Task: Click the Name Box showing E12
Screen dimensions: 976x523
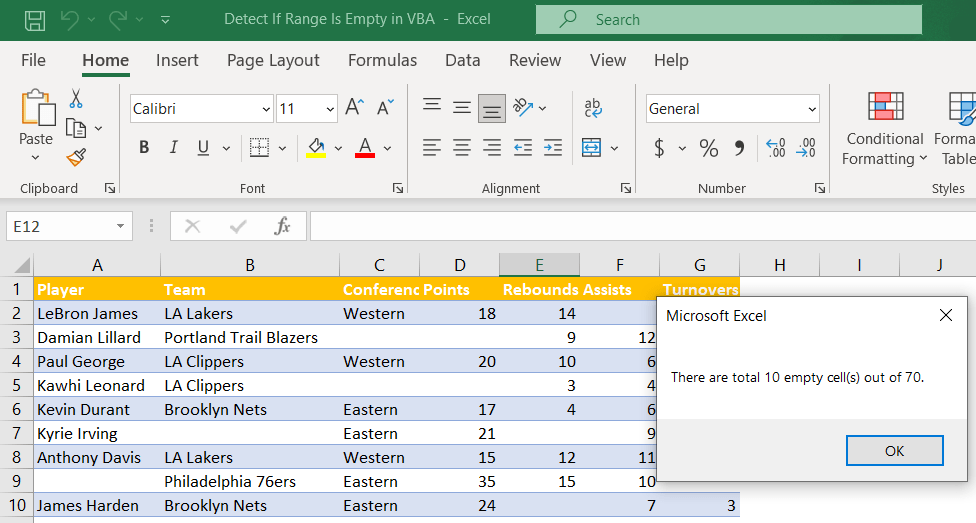Action: tap(68, 226)
